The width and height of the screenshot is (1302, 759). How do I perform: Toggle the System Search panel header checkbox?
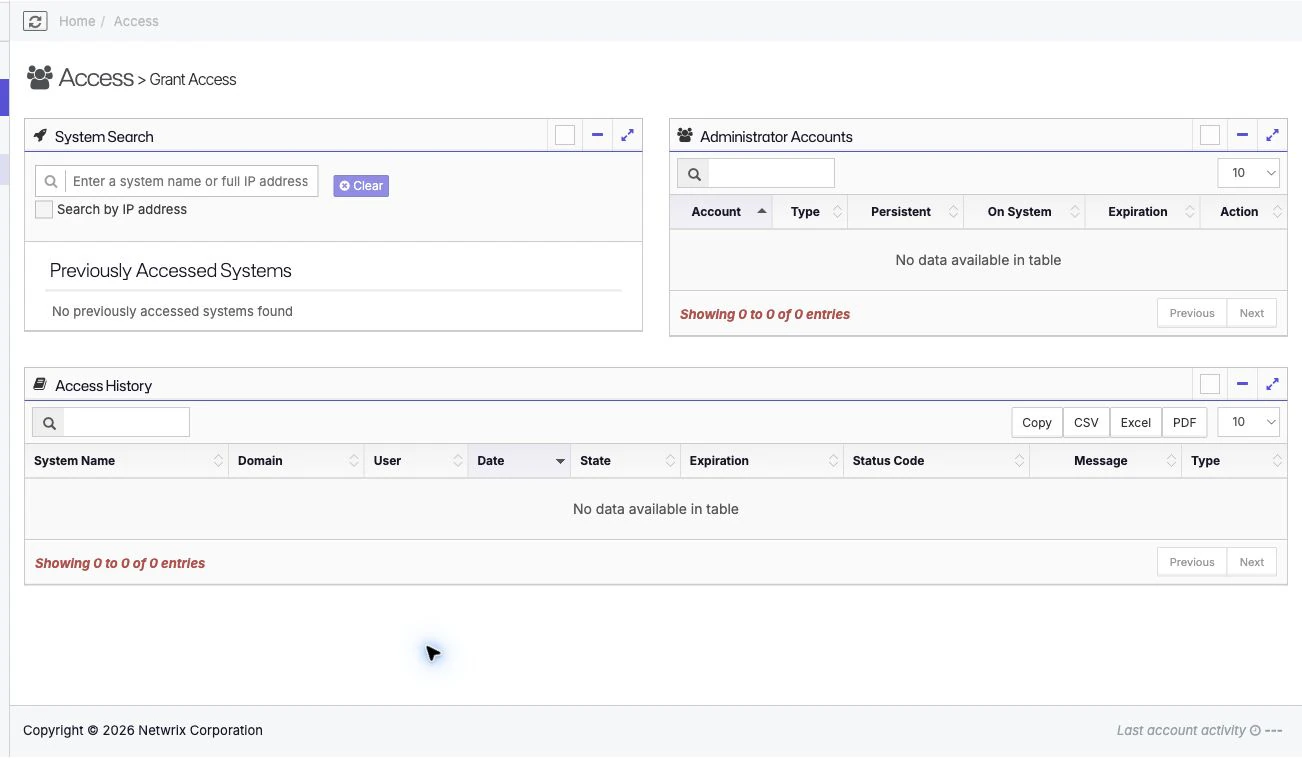[565, 135]
